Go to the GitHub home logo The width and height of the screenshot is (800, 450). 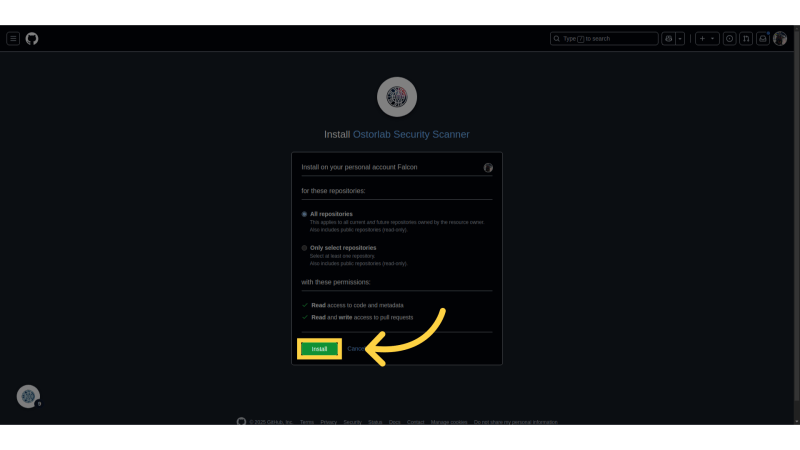[32, 39]
